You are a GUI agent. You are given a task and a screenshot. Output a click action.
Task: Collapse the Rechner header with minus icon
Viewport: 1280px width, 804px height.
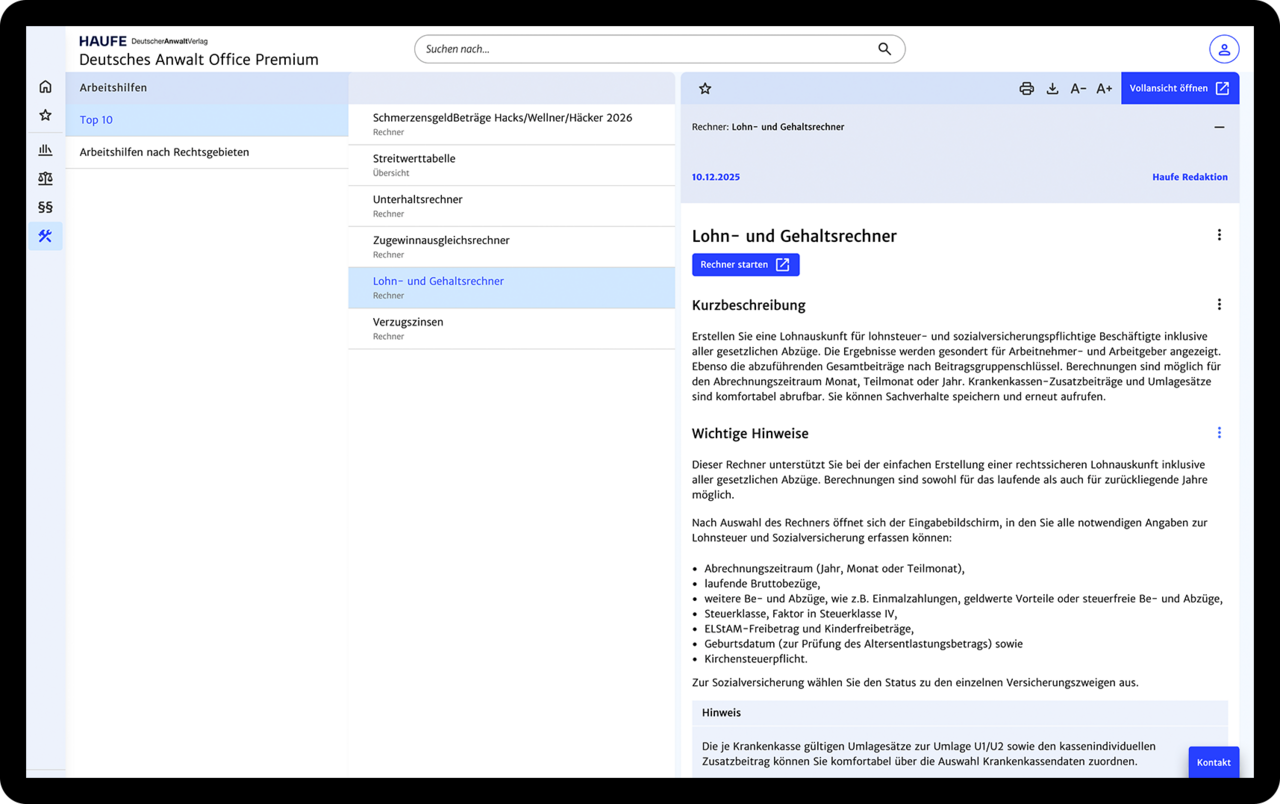coord(1219,127)
